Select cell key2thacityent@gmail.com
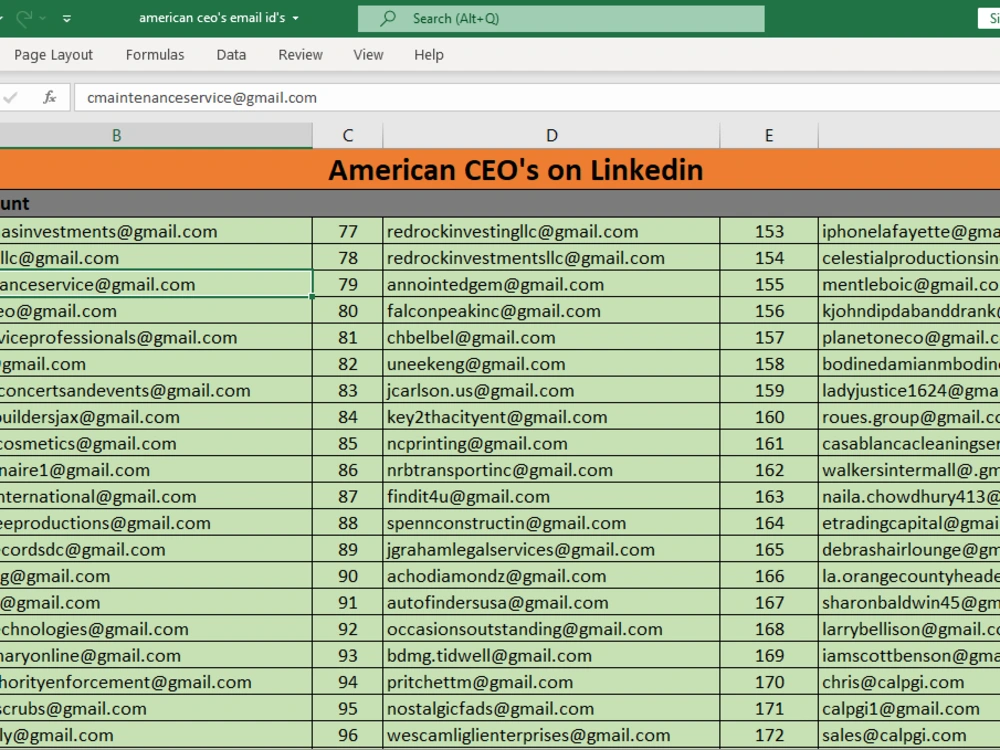The image size is (1000, 750). tap(552, 417)
